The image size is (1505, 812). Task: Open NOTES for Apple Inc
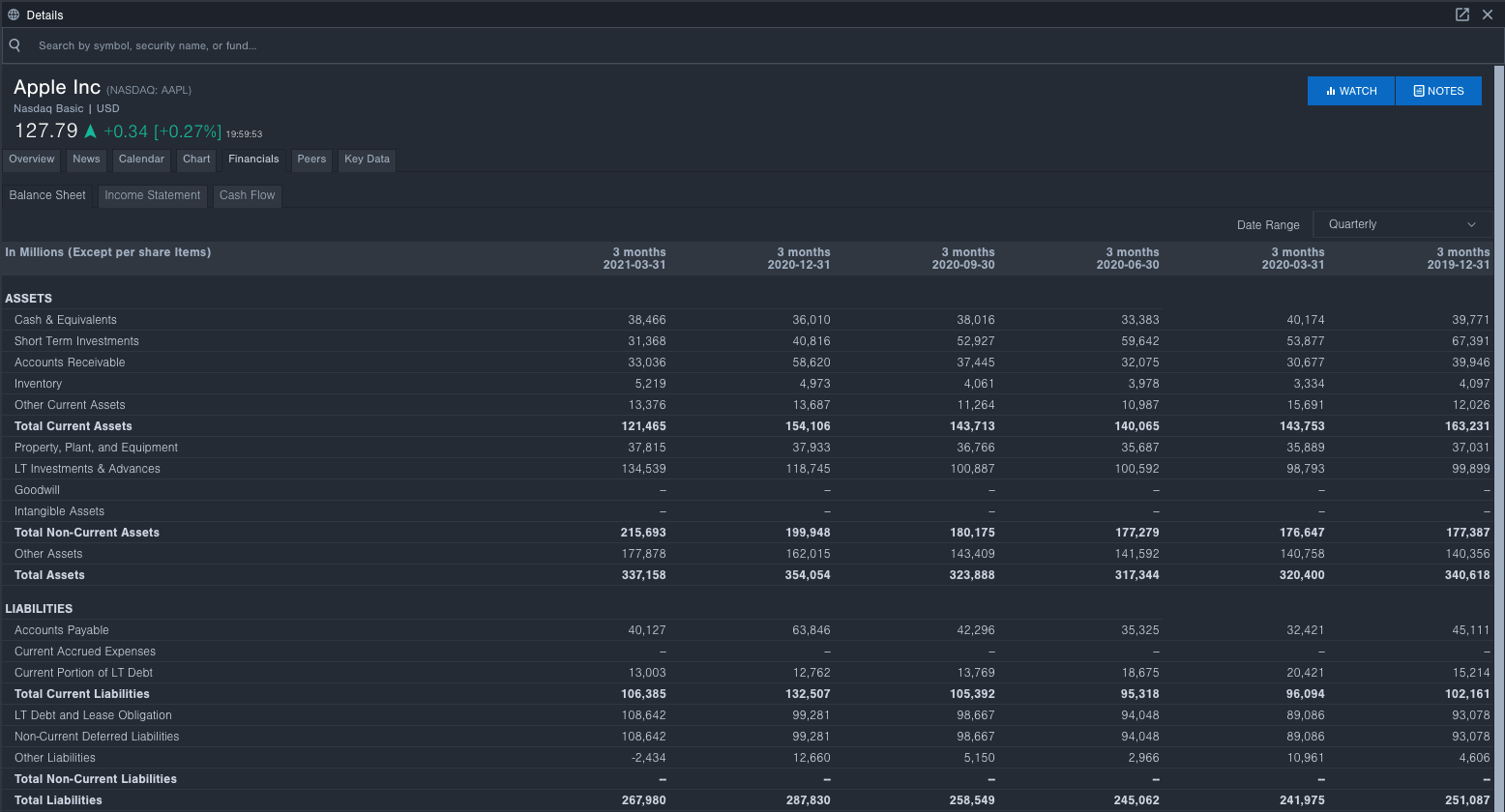coord(1438,90)
